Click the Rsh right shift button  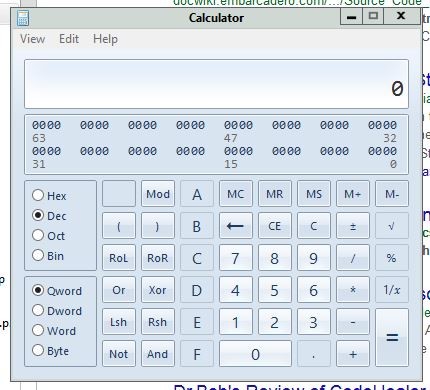[x=158, y=322]
